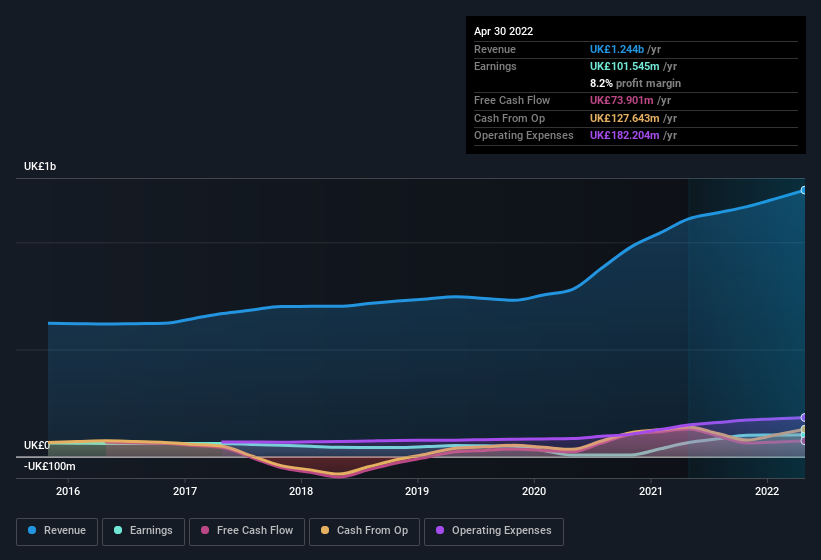Click the 2022 x-axis label

pyautogui.click(x=767, y=491)
